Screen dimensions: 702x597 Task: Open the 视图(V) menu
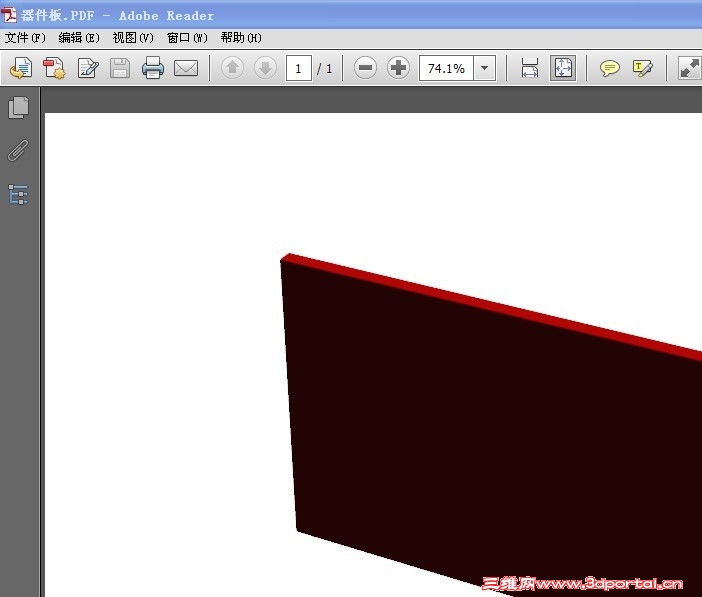[133, 38]
